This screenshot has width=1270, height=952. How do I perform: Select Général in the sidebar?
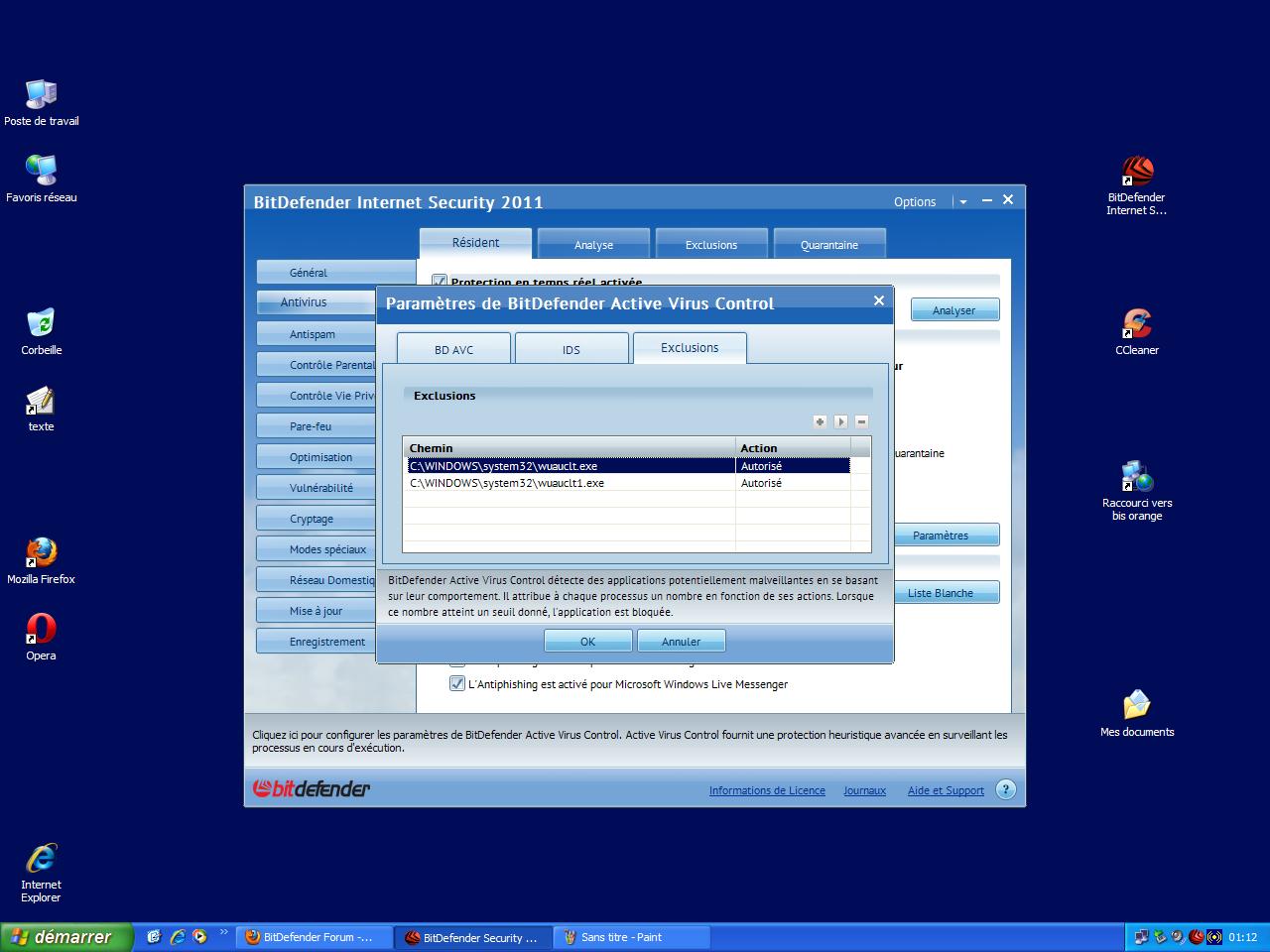point(335,272)
